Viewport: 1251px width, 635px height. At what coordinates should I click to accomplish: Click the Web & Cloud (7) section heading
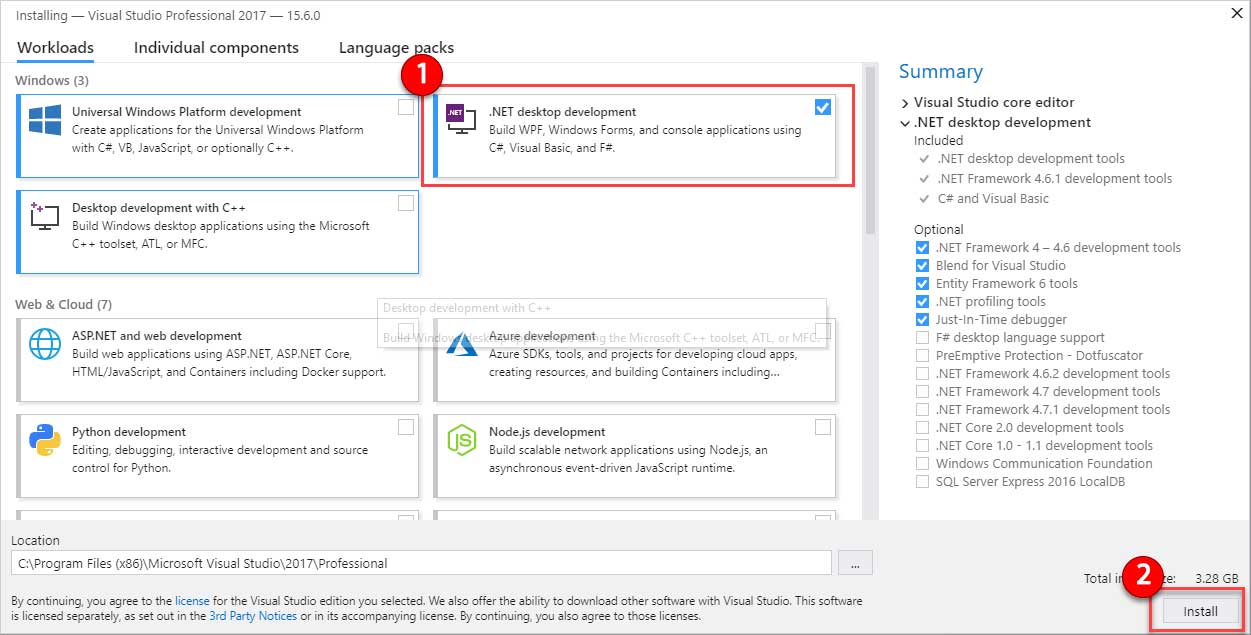(63, 304)
